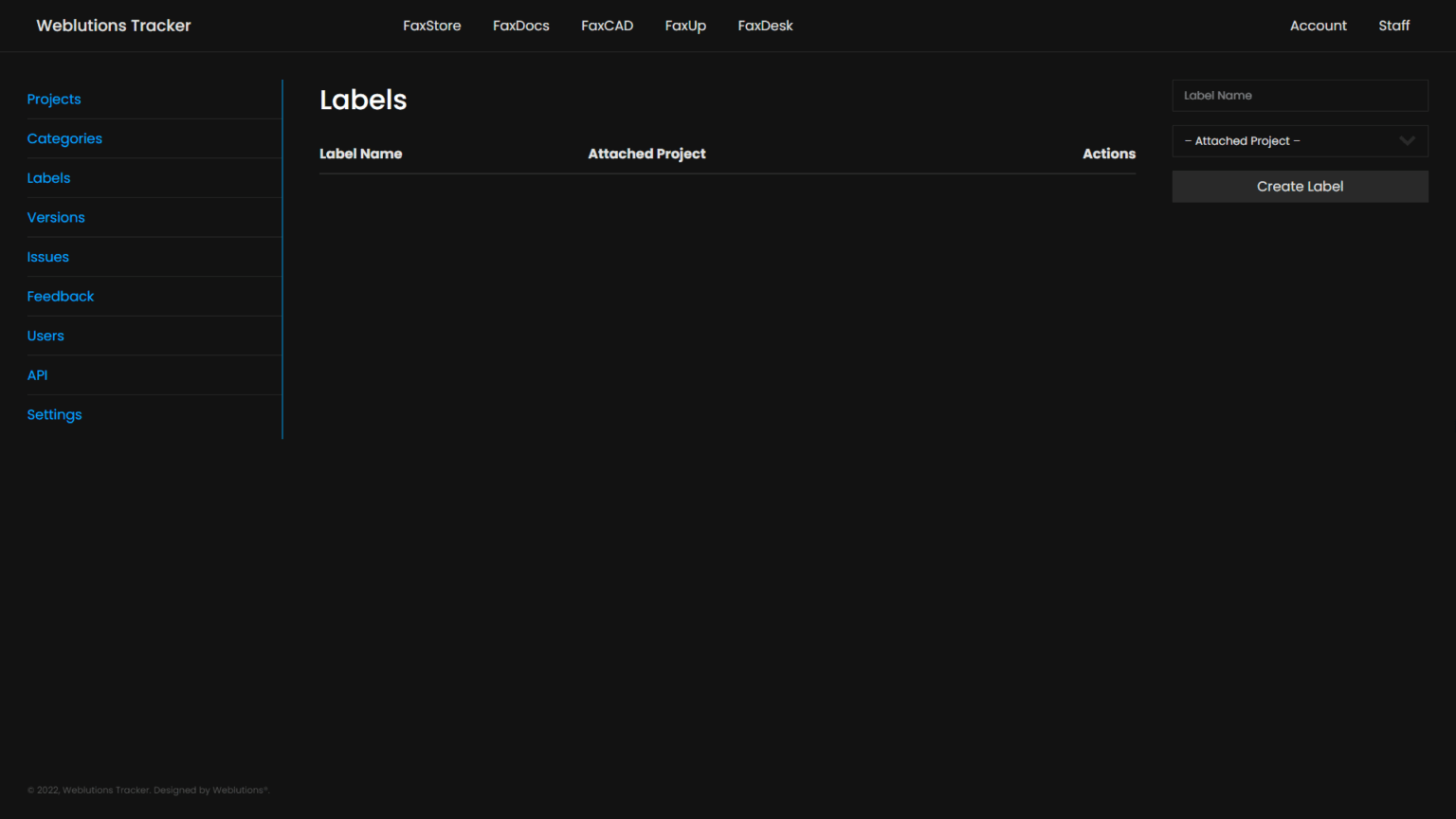Open FaxCAD from top navigation
Screen dimensions: 1456x819
tap(607, 26)
